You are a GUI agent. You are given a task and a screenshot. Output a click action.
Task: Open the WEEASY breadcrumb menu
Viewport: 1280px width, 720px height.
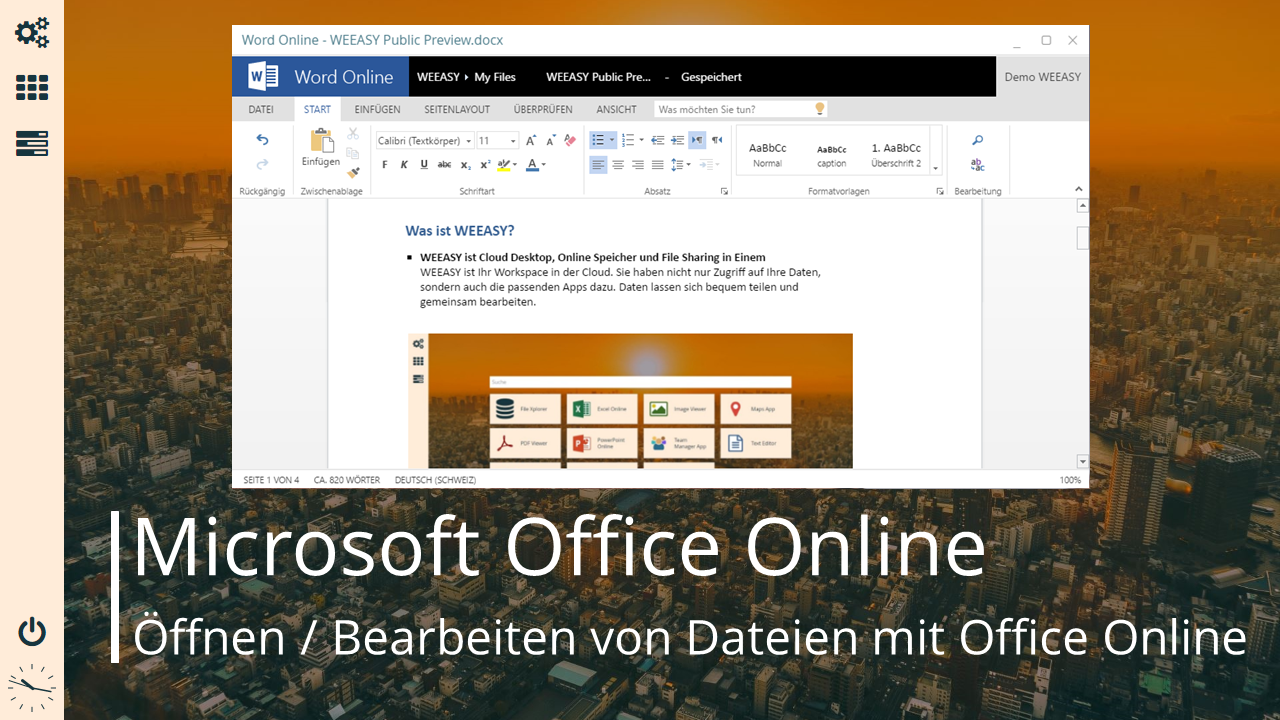(438, 77)
